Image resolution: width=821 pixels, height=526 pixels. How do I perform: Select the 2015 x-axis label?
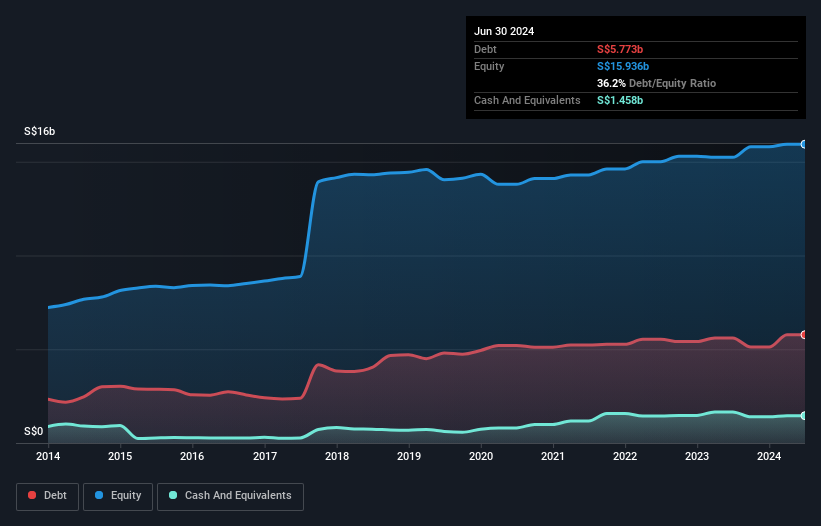pos(120,456)
